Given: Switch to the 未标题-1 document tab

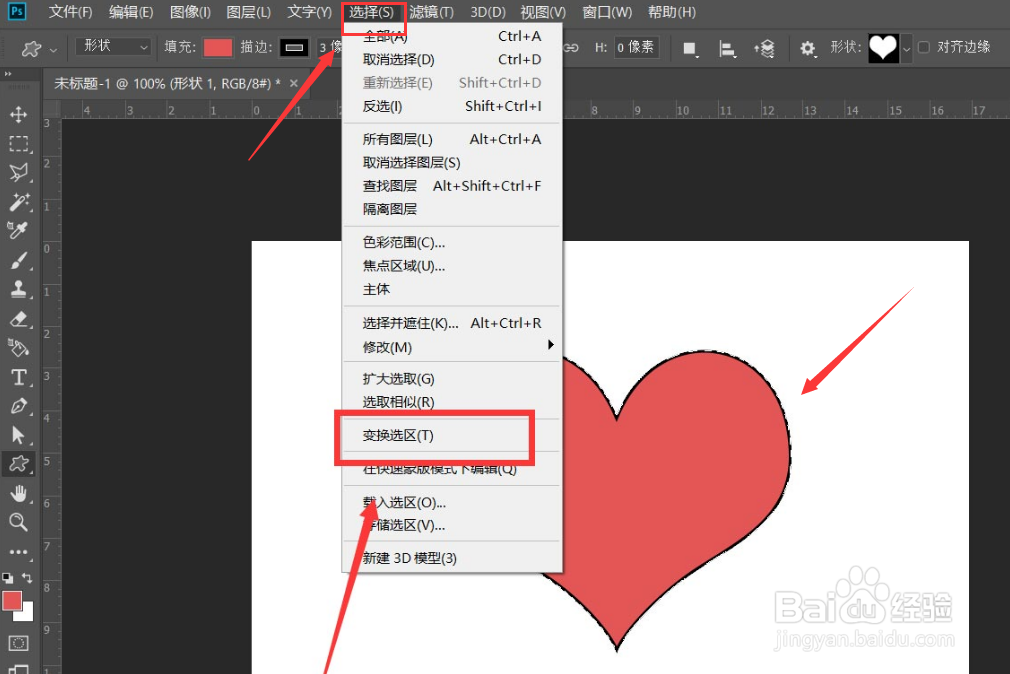Looking at the screenshot, I should point(167,84).
